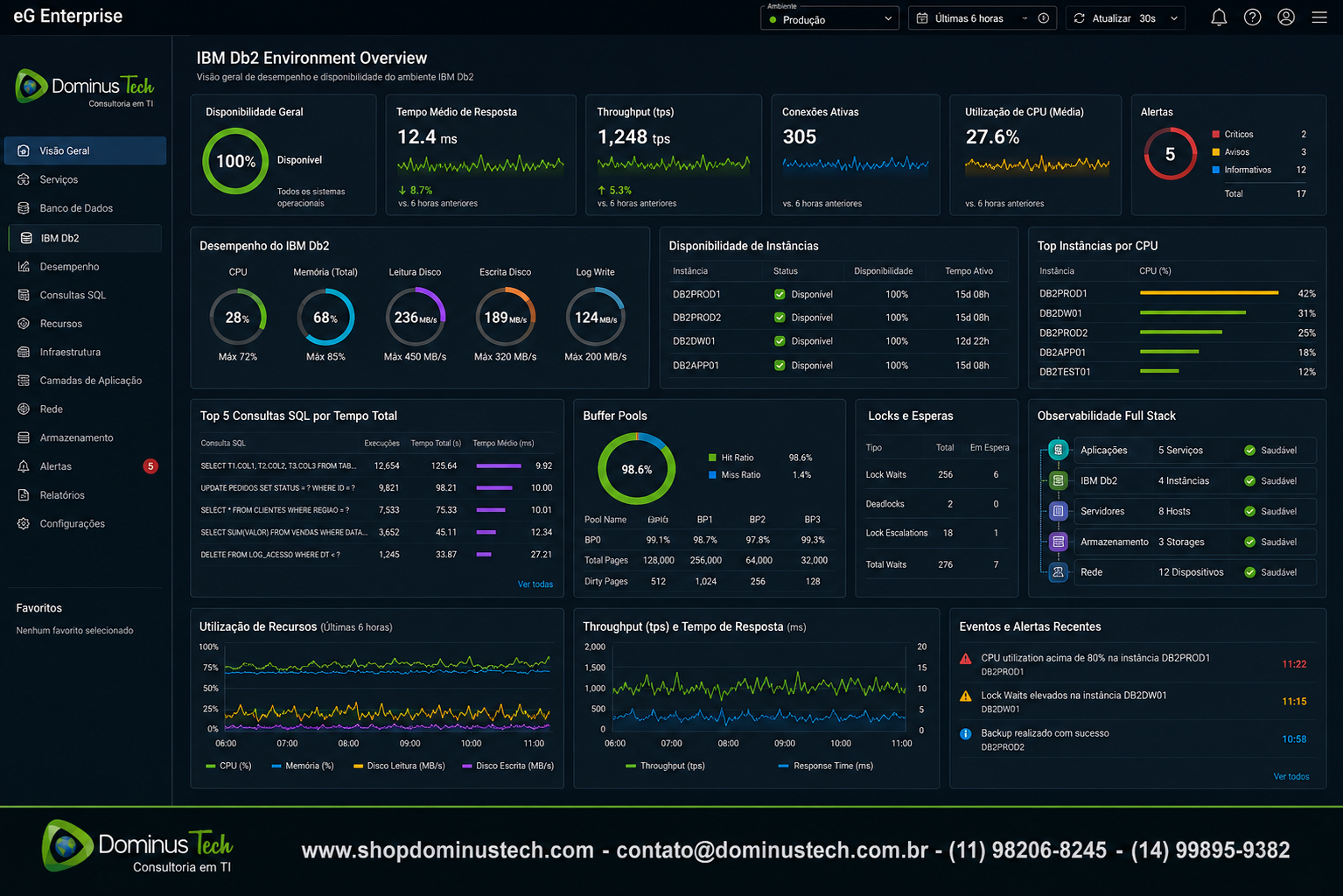Click the blue info icon for Backup event
This screenshot has width=1343, height=896.
[966, 734]
